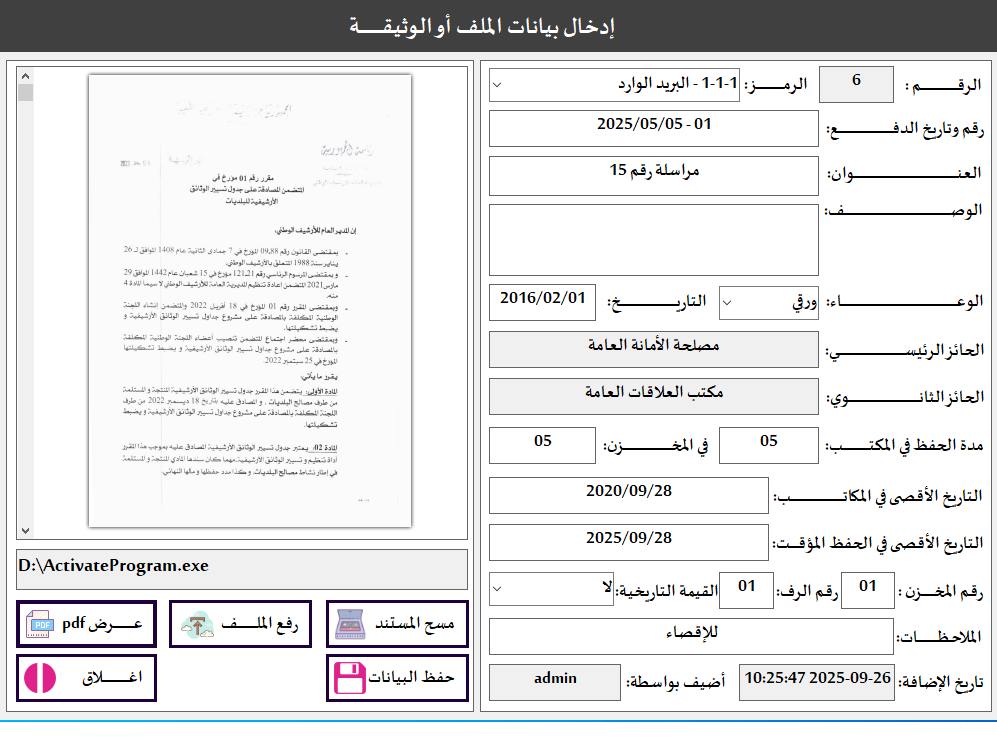Click the PDF file icon on عرض pdf
This screenshot has width=997, height=748.
(41, 625)
